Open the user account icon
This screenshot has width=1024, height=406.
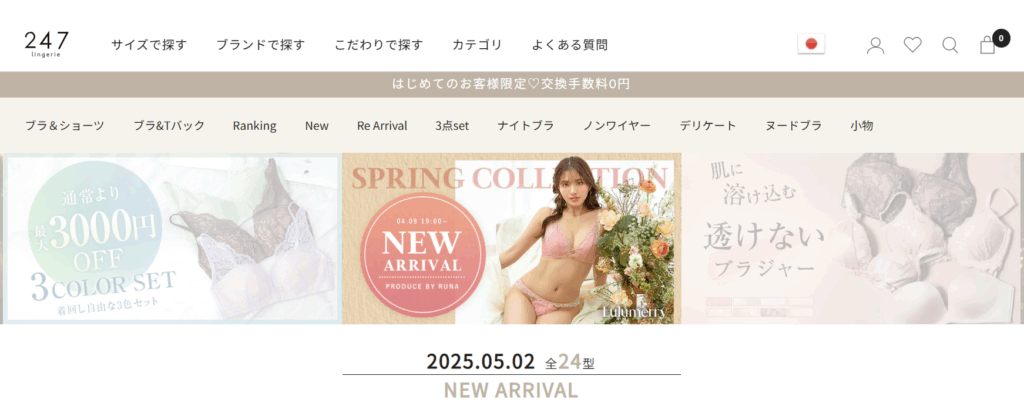(x=875, y=45)
